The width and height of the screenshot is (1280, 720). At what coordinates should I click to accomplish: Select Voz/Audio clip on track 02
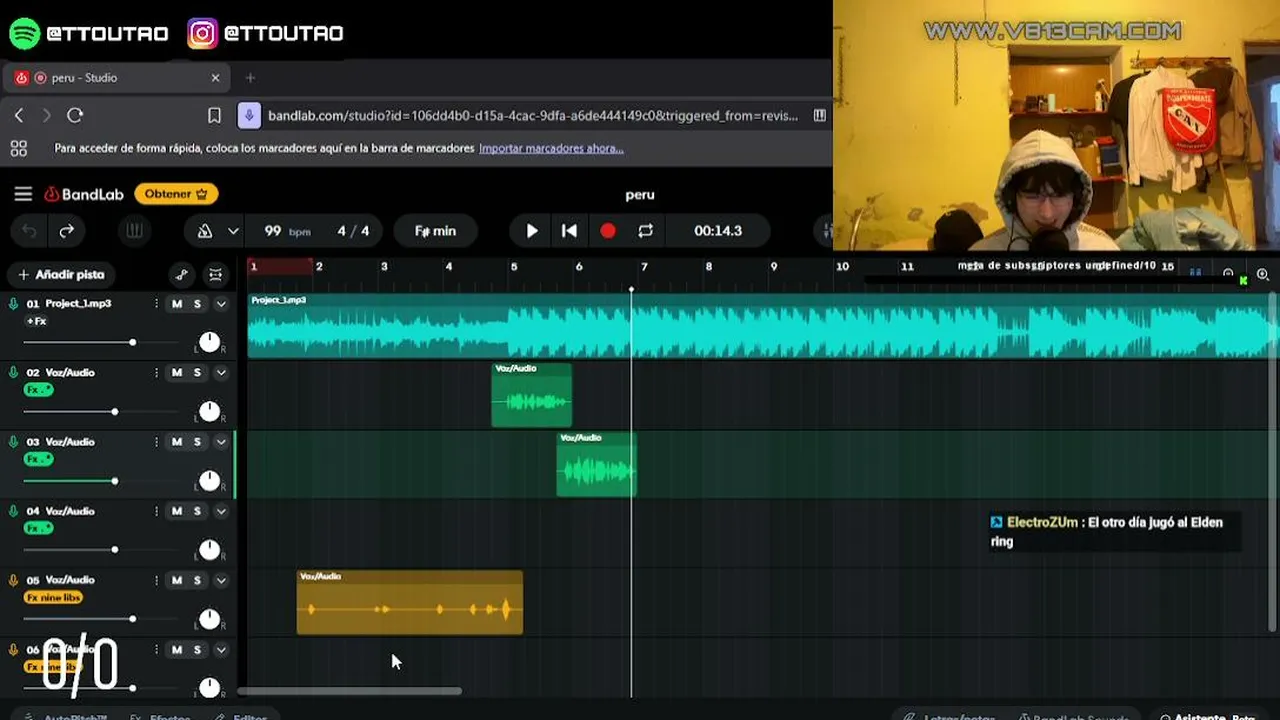click(532, 395)
